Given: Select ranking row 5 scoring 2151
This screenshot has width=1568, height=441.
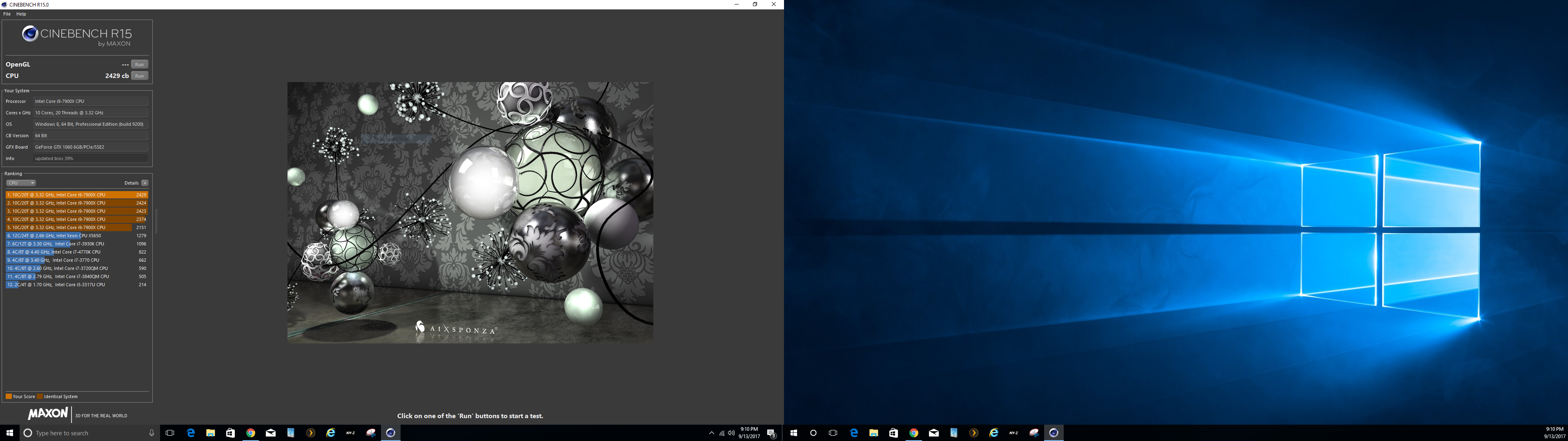Looking at the screenshot, I should (x=77, y=227).
